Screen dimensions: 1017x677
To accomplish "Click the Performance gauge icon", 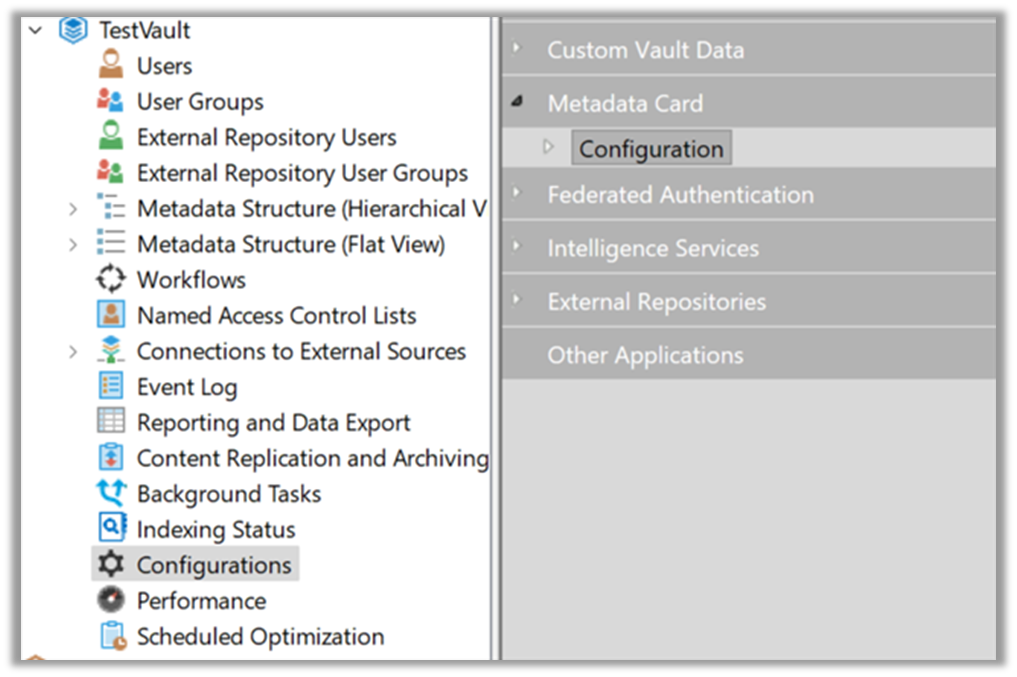I will click(111, 600).
